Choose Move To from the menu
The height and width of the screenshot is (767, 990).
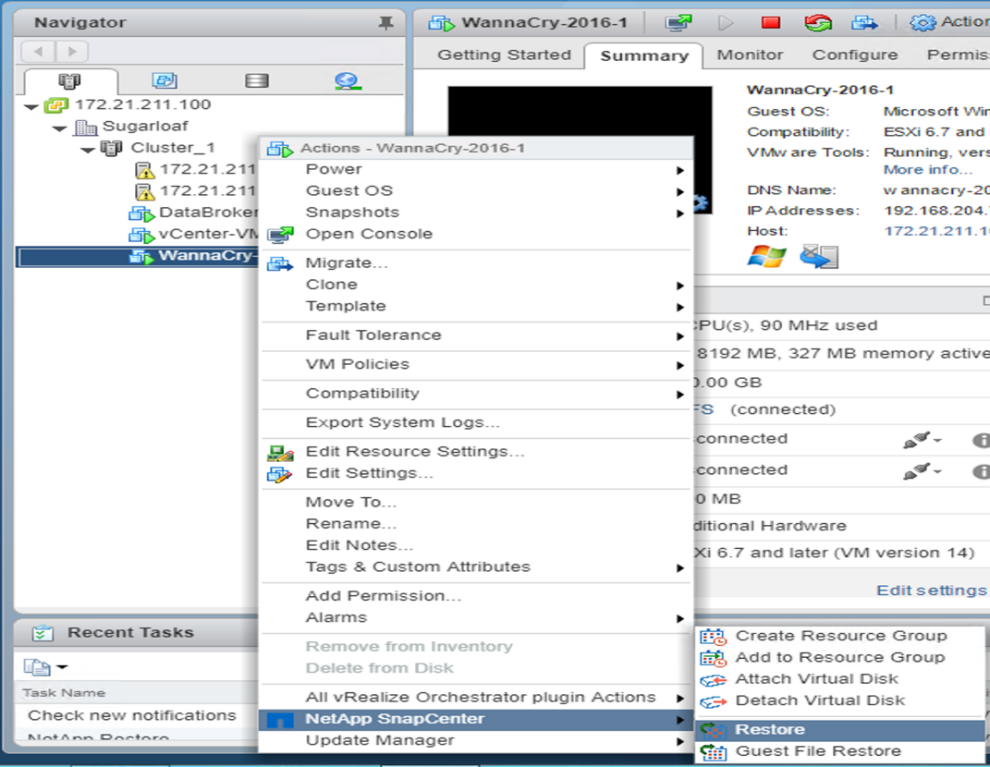tap(477, 502)
